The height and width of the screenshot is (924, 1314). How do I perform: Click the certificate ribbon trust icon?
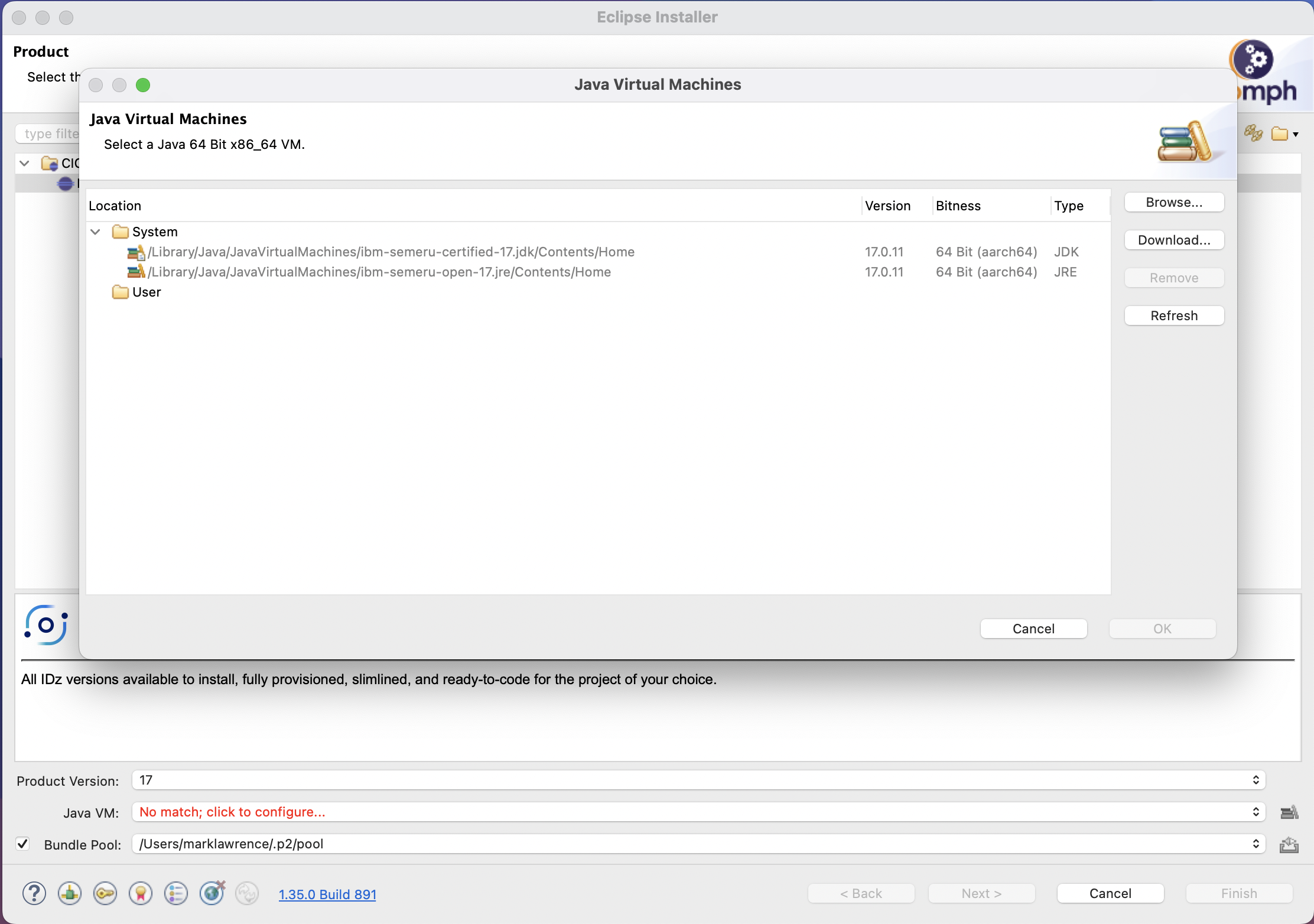point(141,893)
